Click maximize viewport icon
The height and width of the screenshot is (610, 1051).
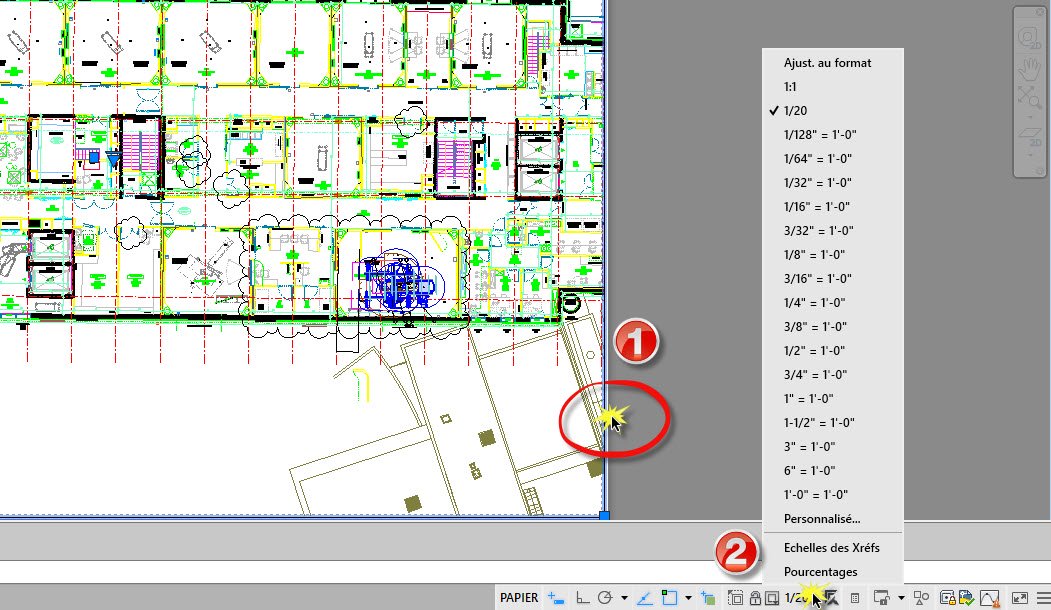tap(735, 598)
